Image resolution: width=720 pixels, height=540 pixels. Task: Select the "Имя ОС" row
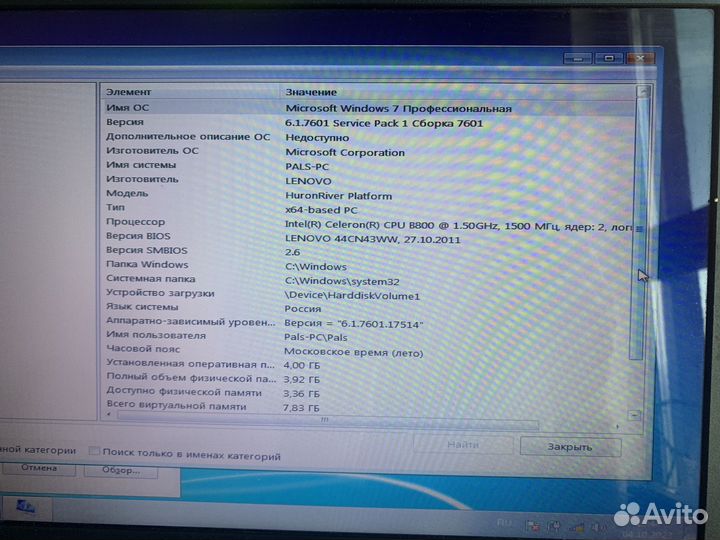pos(369,108)
